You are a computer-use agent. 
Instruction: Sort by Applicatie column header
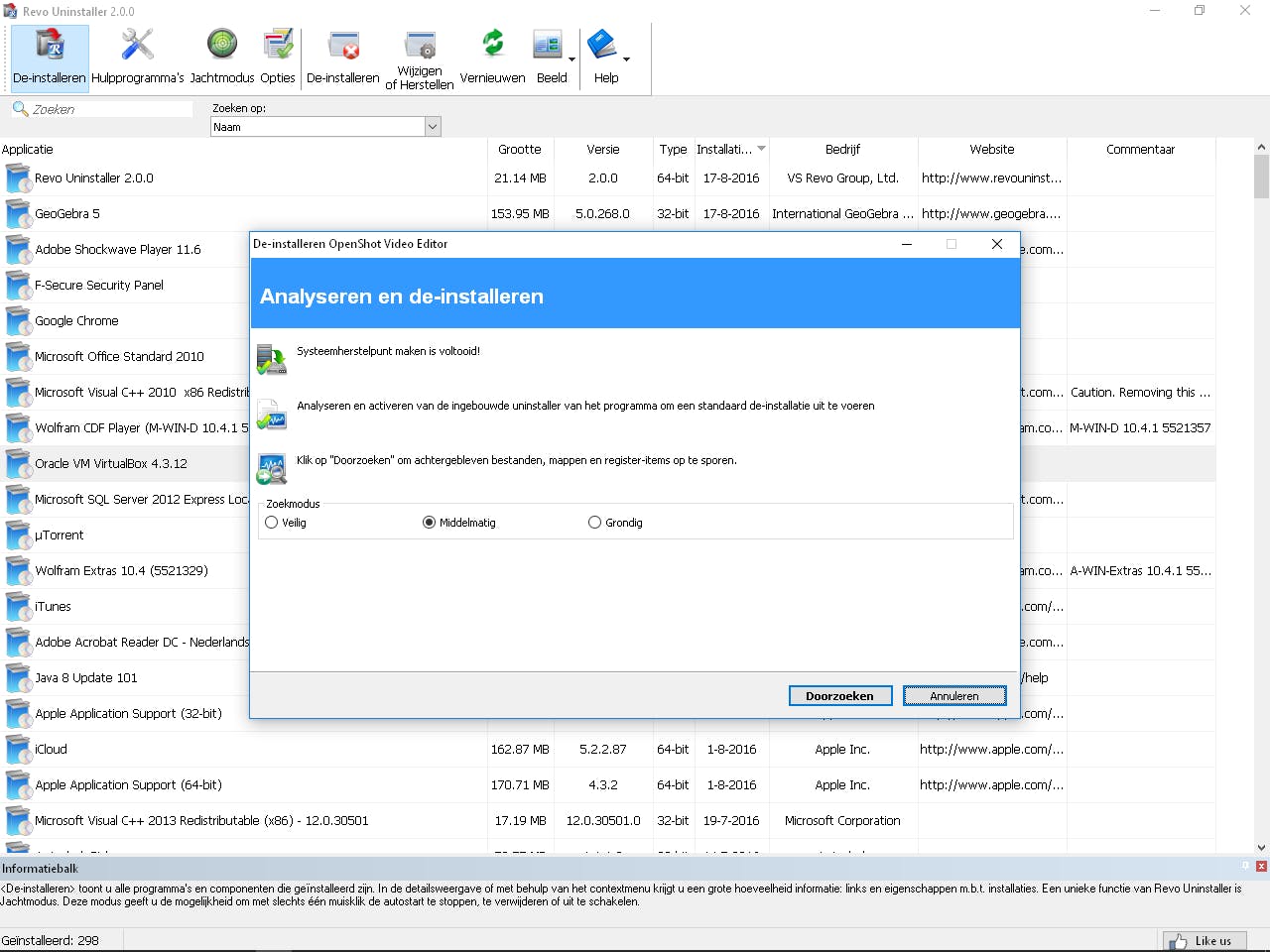(243, 149)
